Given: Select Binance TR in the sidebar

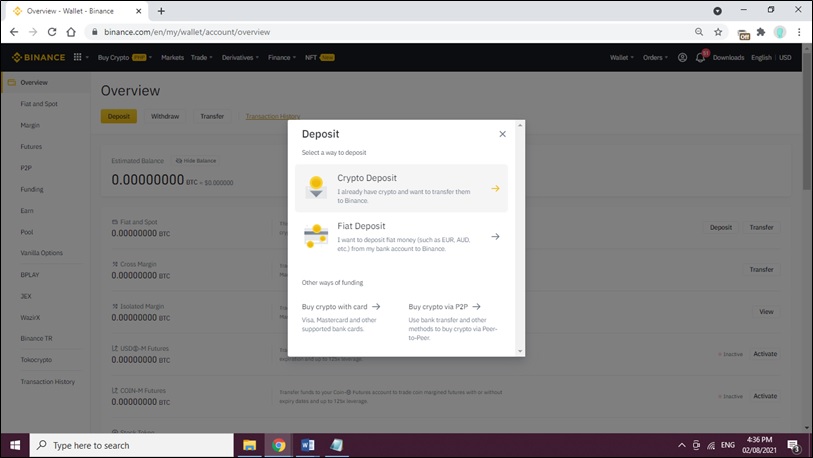Looking at the screenshot, I should point(36,339).
